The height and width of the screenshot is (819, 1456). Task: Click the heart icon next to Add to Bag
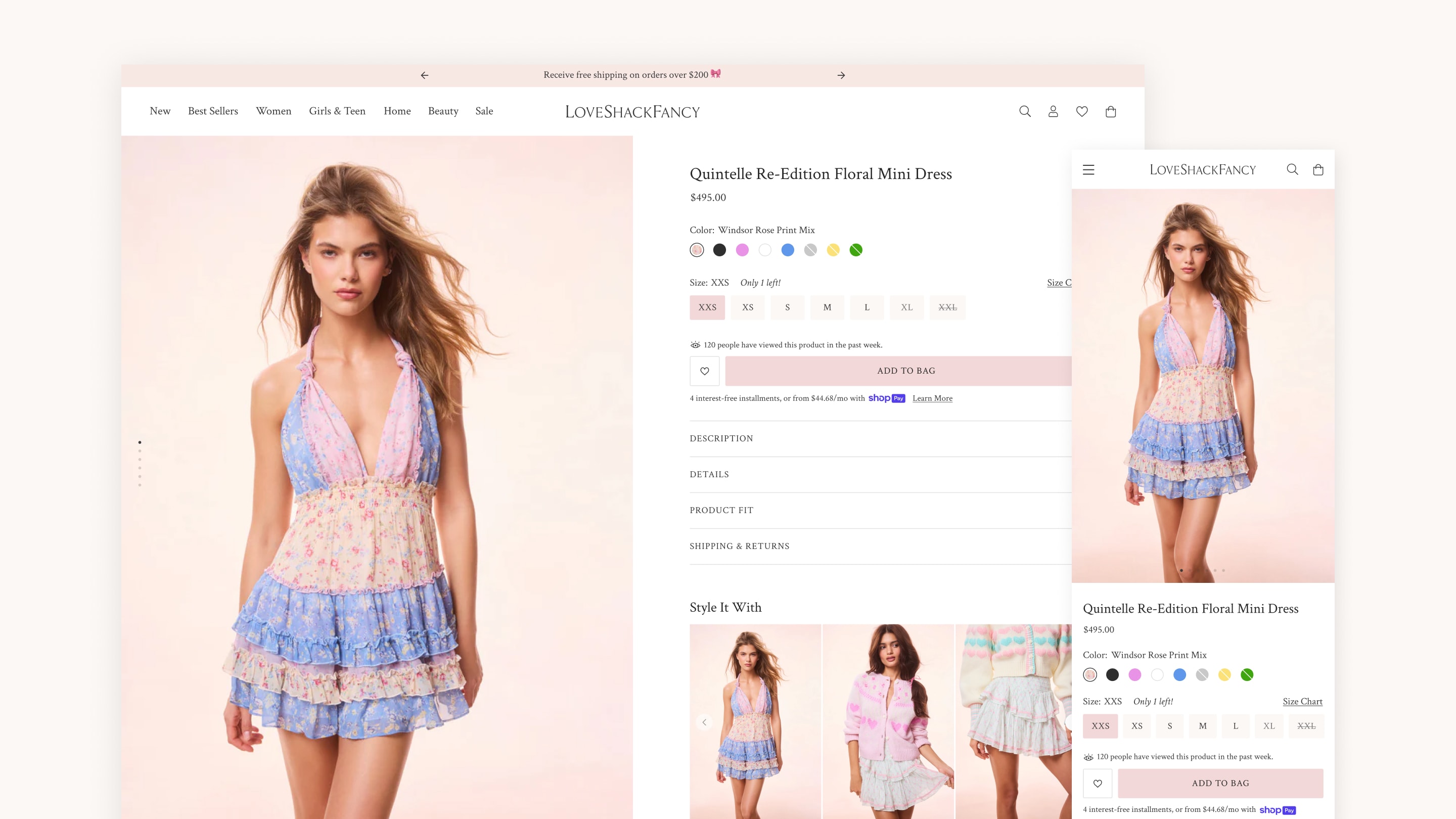(704, 371)
